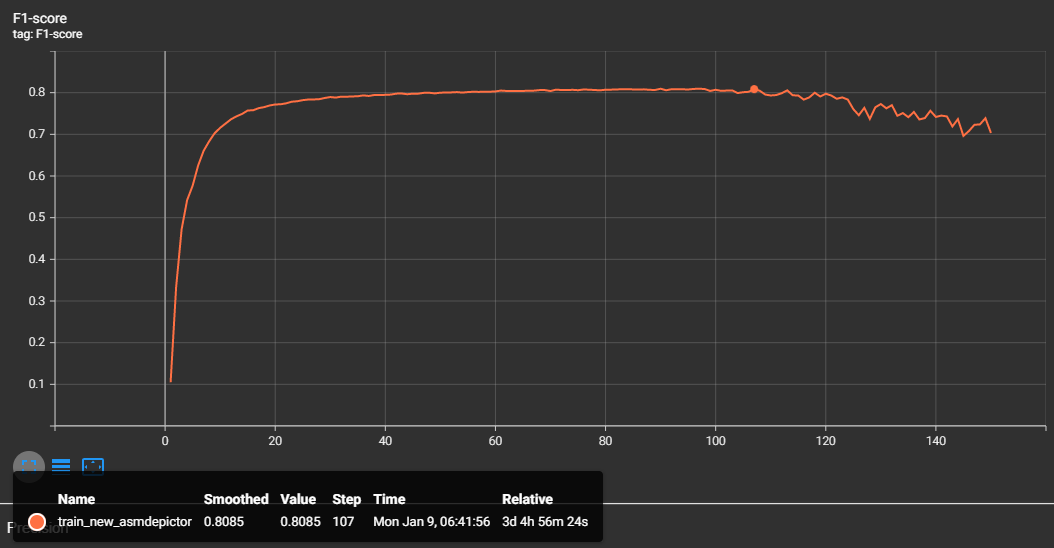Click x-axis label 80

pos(606,441)
